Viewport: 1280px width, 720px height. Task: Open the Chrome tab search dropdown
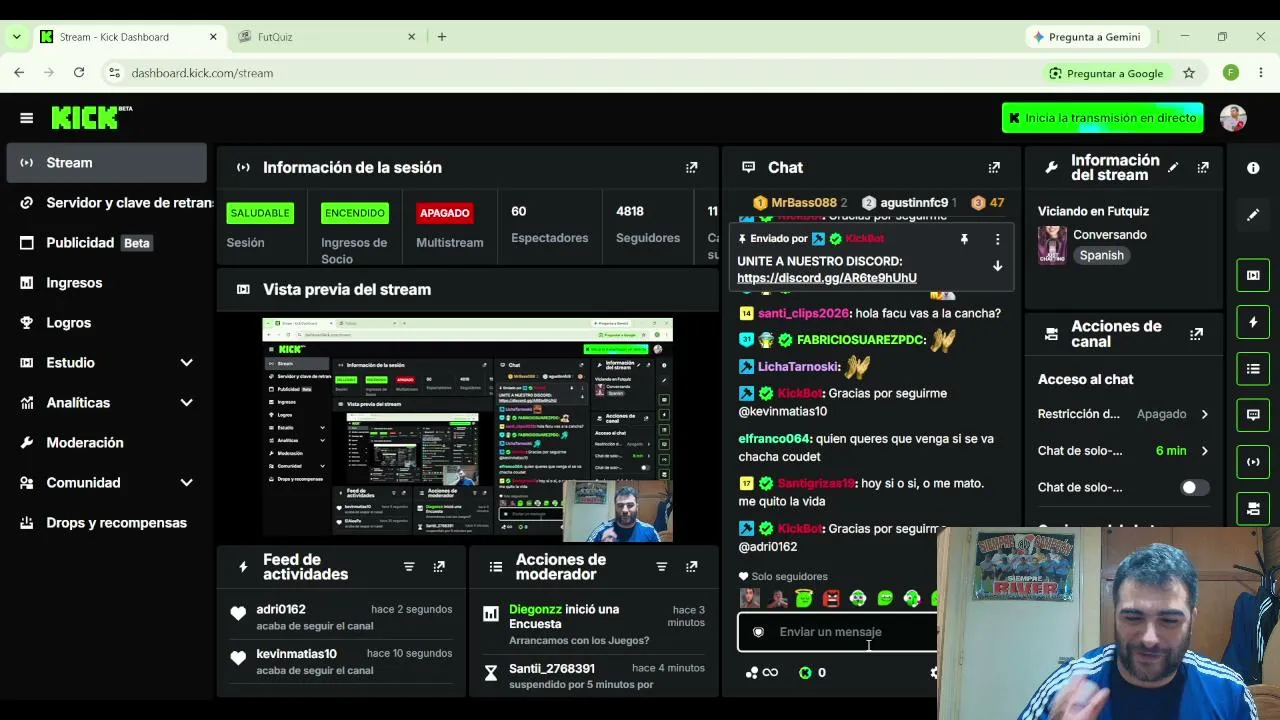16,37
